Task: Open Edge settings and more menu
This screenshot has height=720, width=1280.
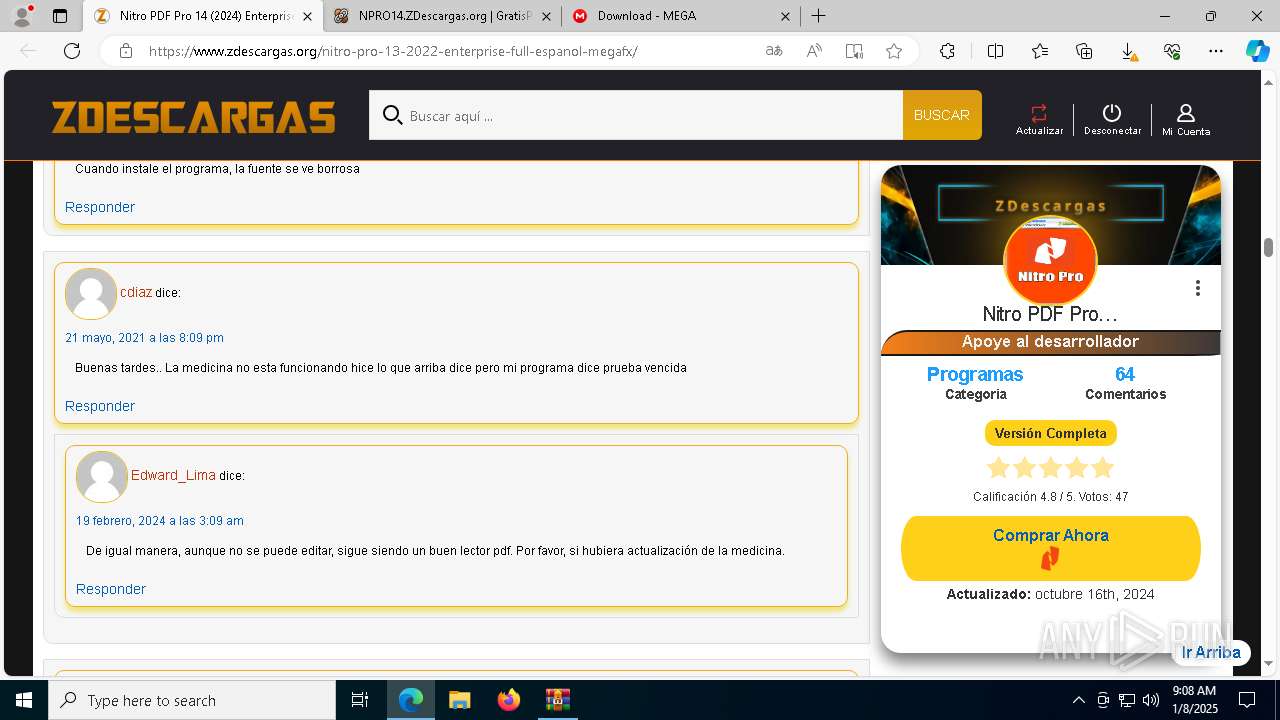Action: pos(1216,51)
